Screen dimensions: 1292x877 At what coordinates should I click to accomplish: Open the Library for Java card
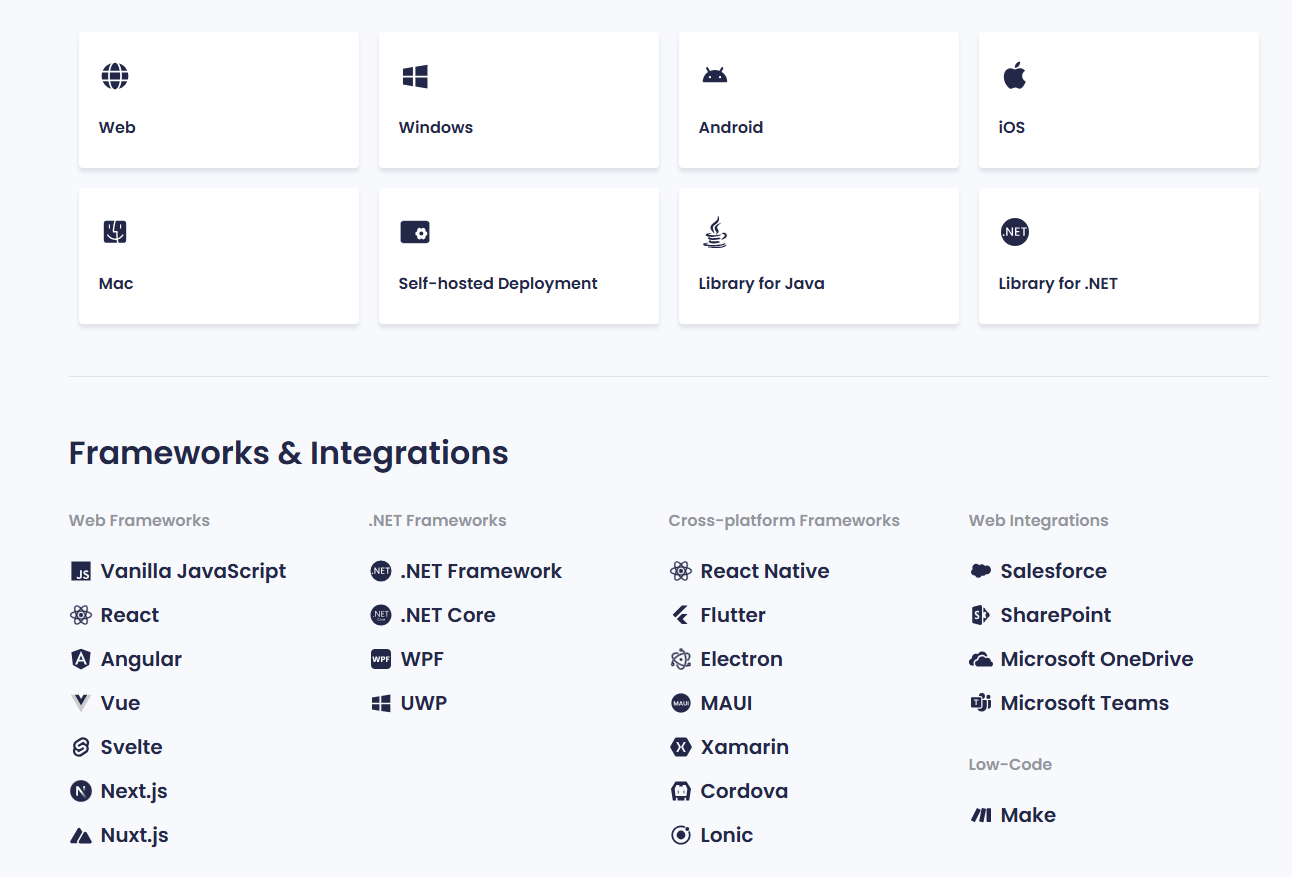[x=819, y=256]
